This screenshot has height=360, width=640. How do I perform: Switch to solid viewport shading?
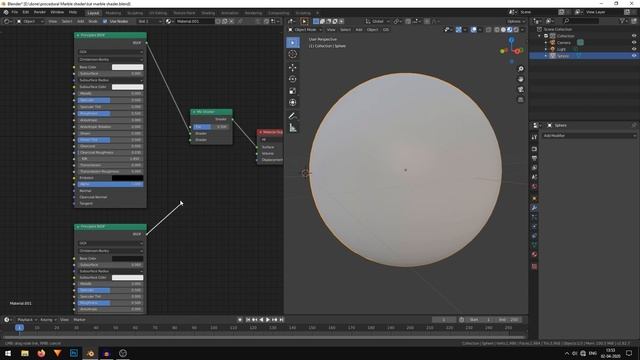pos(503,30)
